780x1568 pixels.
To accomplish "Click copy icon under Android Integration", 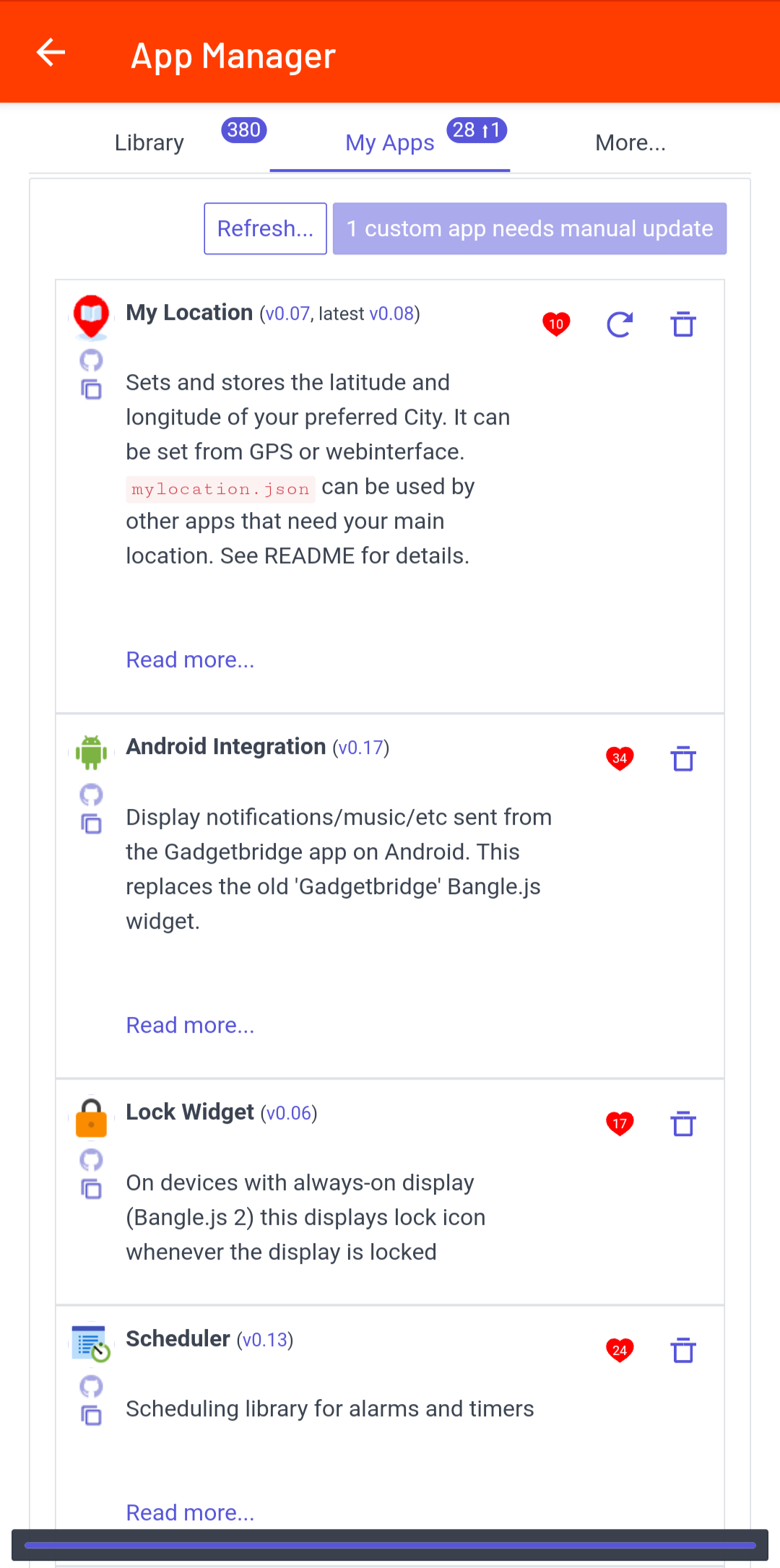I will click(x=91, y=824).
